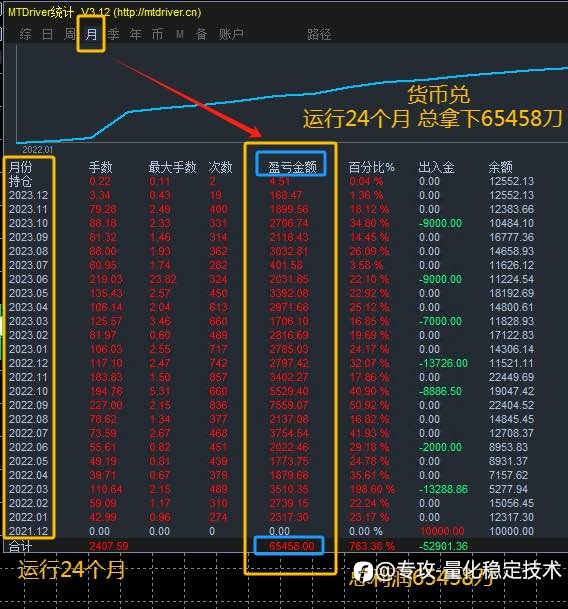The width and height of the screenshot is (568, 609).
Task: Select the 2023.12 month row
Action: coord(271,195)
